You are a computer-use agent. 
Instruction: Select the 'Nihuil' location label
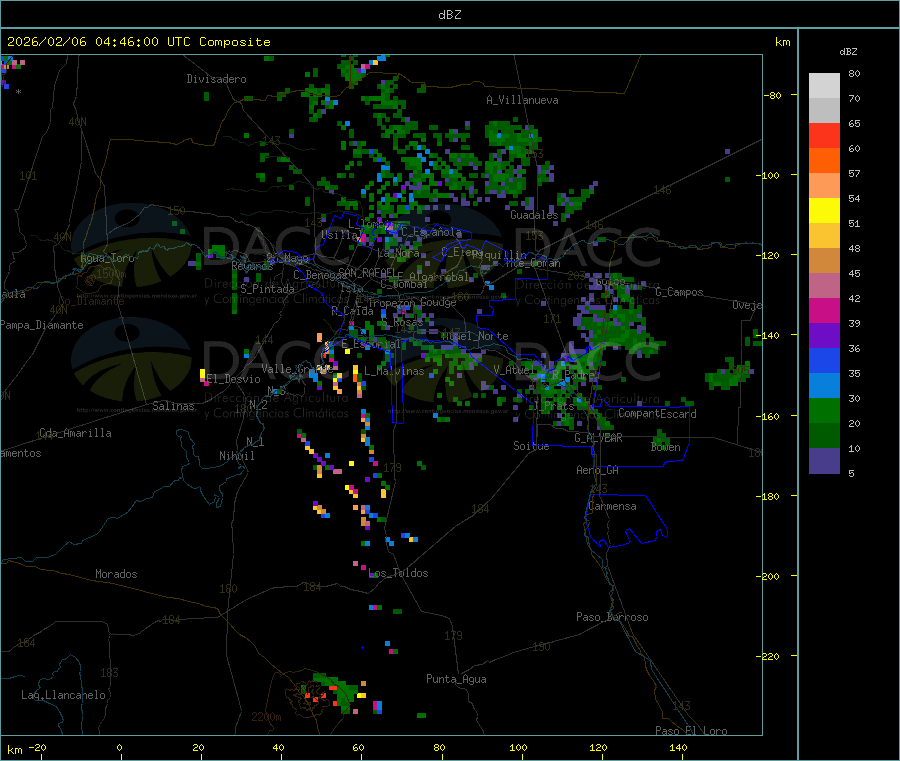coord(236,456)
